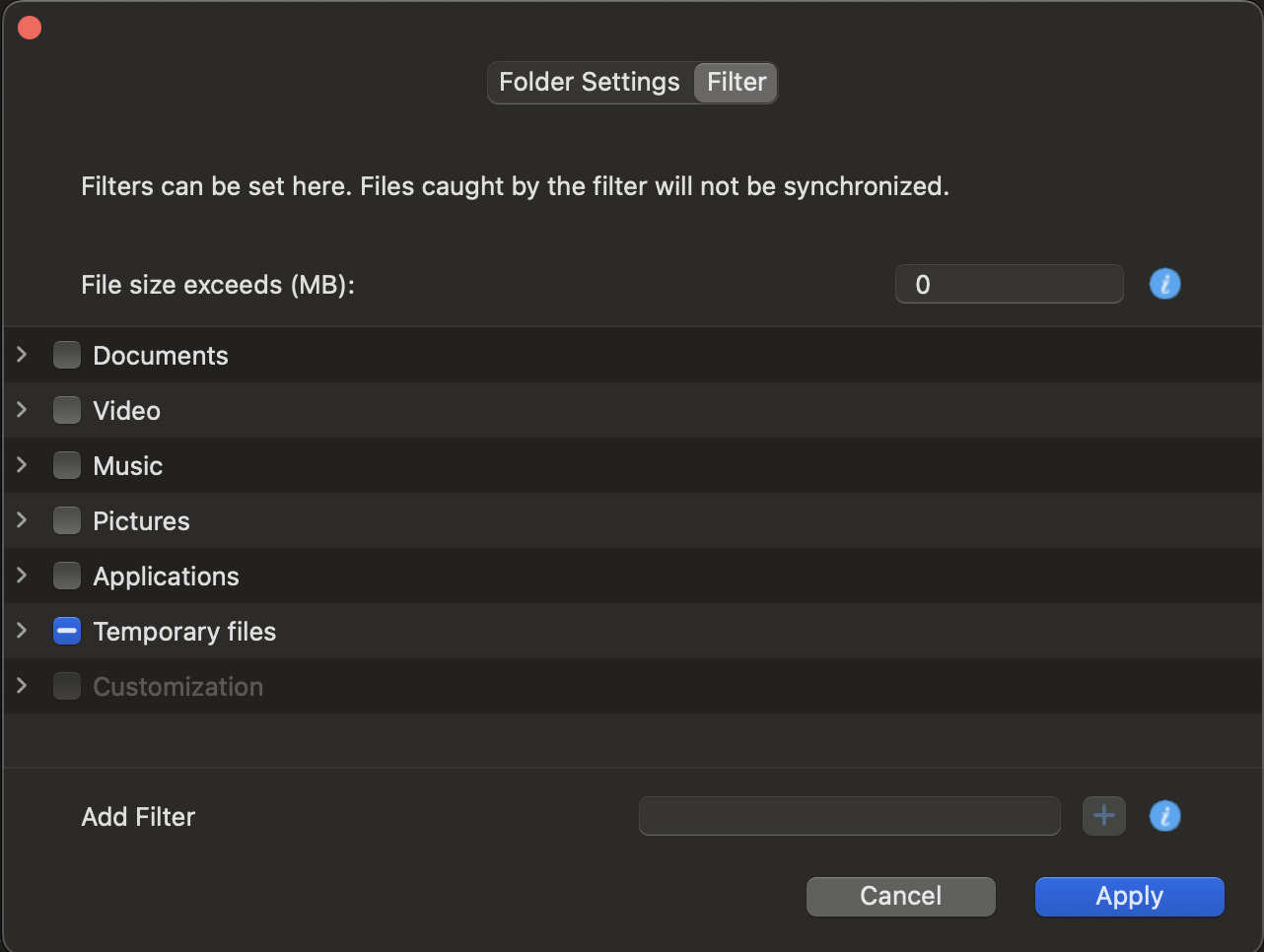1264x952 pixels.
Task: Enable the Video filter checkbox
Action: 67,410
